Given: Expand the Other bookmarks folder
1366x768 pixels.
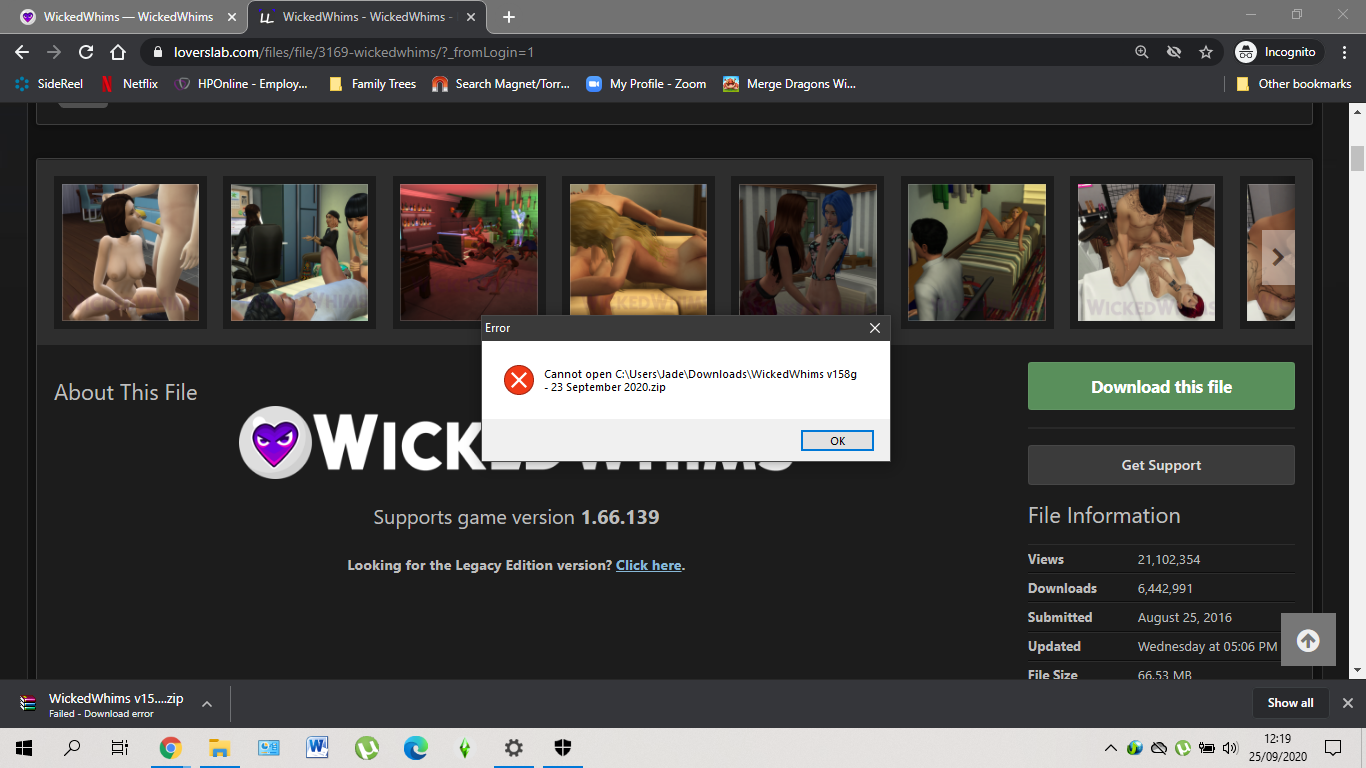Looking at the screenshot, I should 1294,84.
